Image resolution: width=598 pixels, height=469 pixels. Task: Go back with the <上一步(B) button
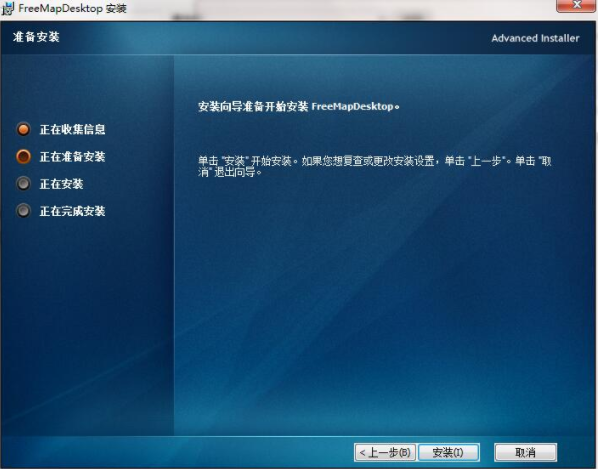click(385, 453)
